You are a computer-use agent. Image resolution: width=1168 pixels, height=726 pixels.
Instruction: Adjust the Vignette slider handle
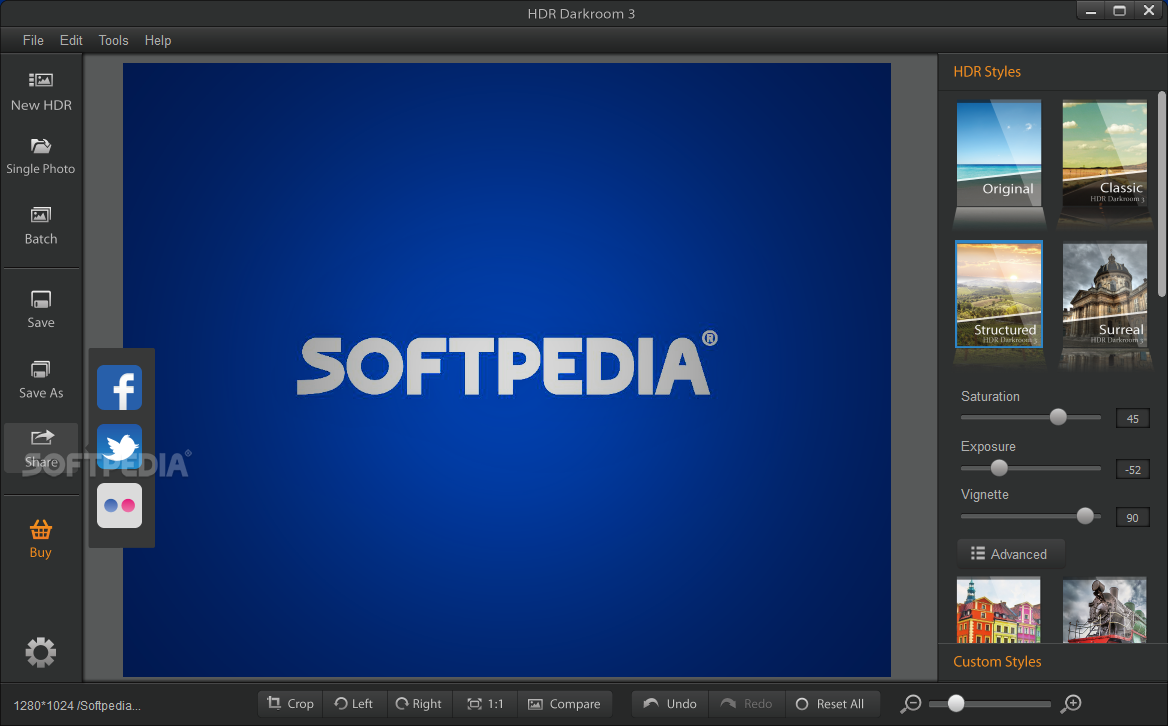(x=1085, y=515)
